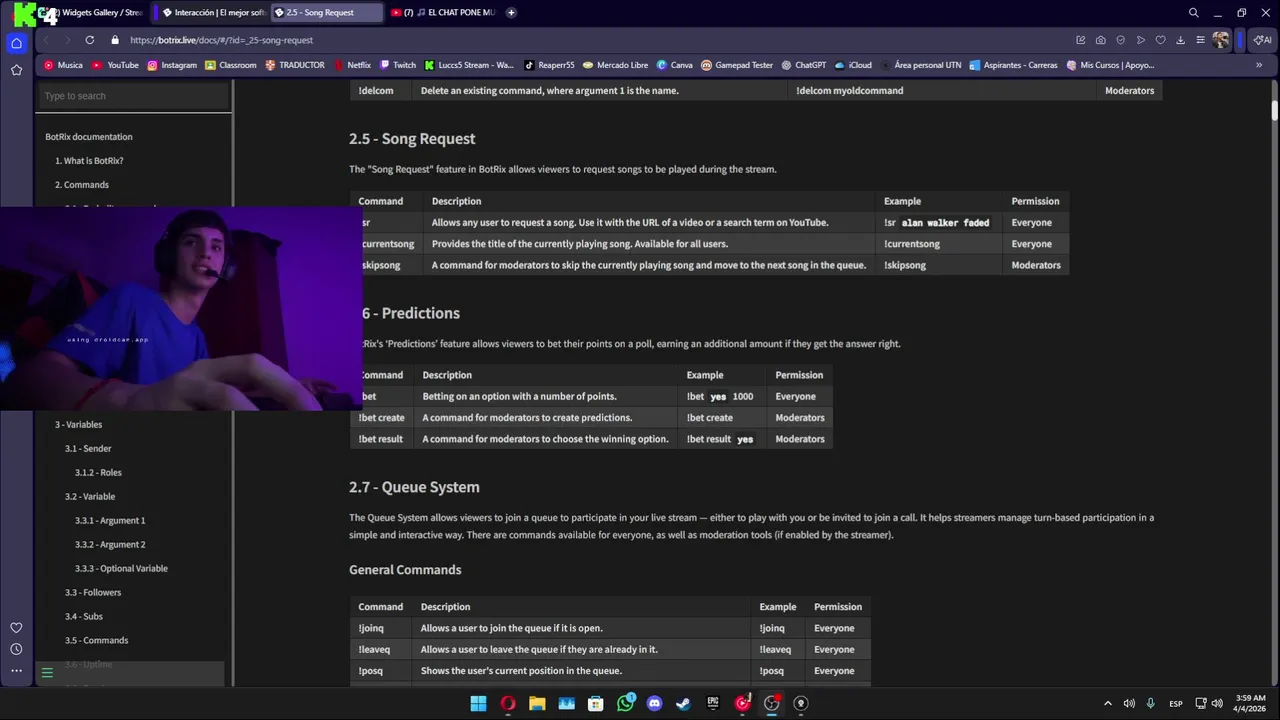Click the edit/snapshot pencil icon in address bar
Viewport: 1280px width, 720px height.
pos(1081,40)
